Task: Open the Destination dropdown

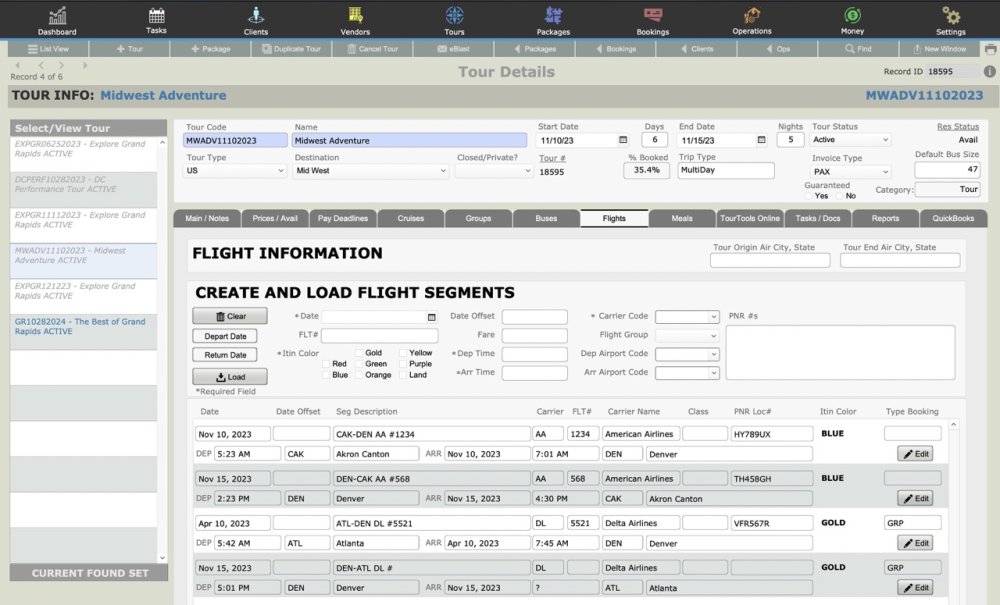Action: (x=370, y=171)
